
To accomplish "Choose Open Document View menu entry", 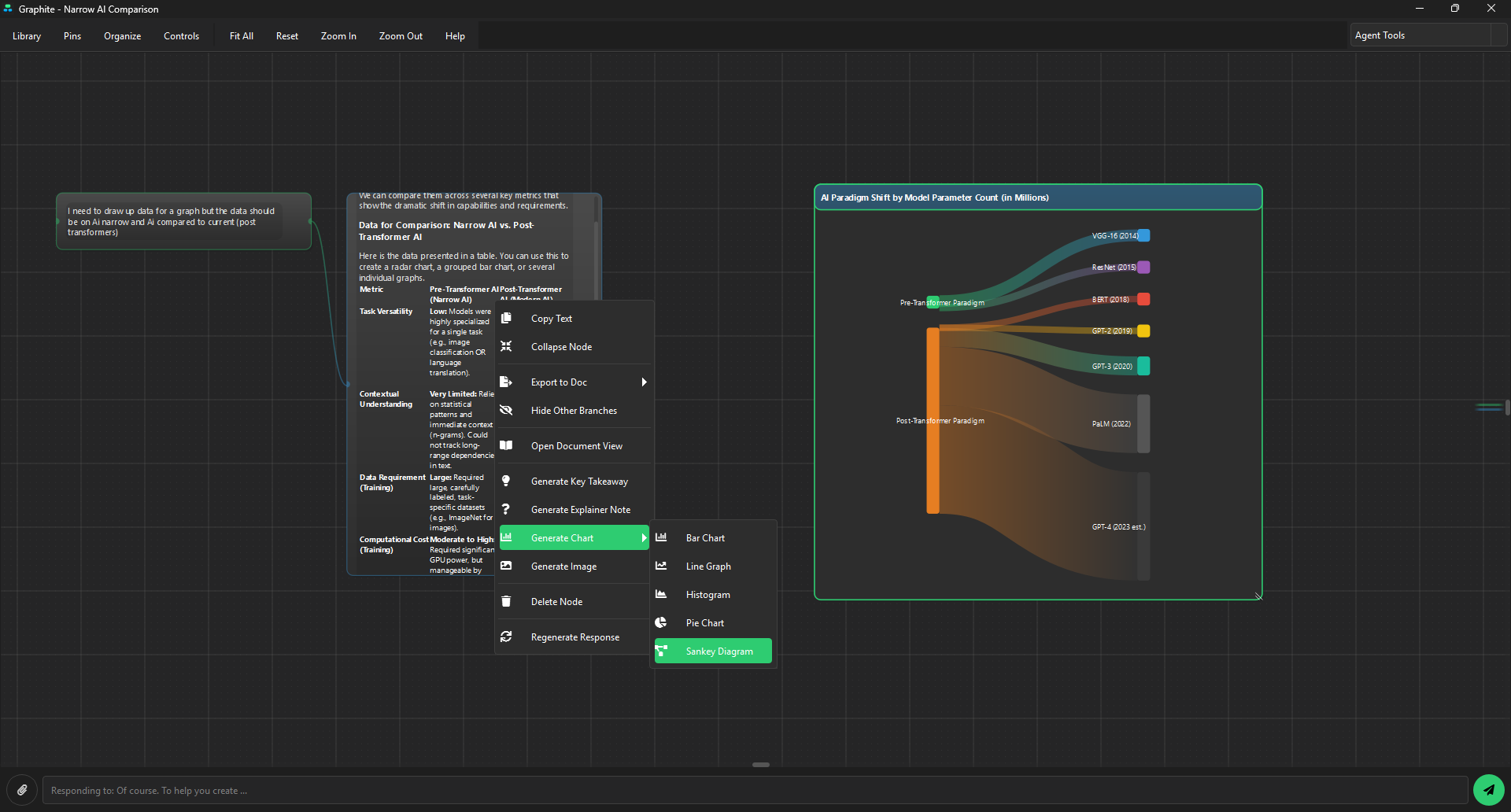I will coord(574,445).
